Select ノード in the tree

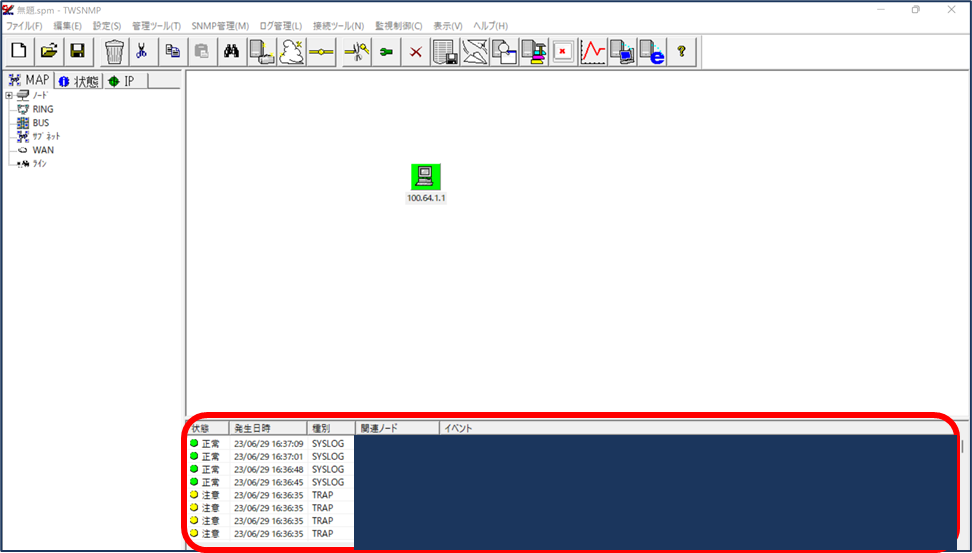[40, 95]
